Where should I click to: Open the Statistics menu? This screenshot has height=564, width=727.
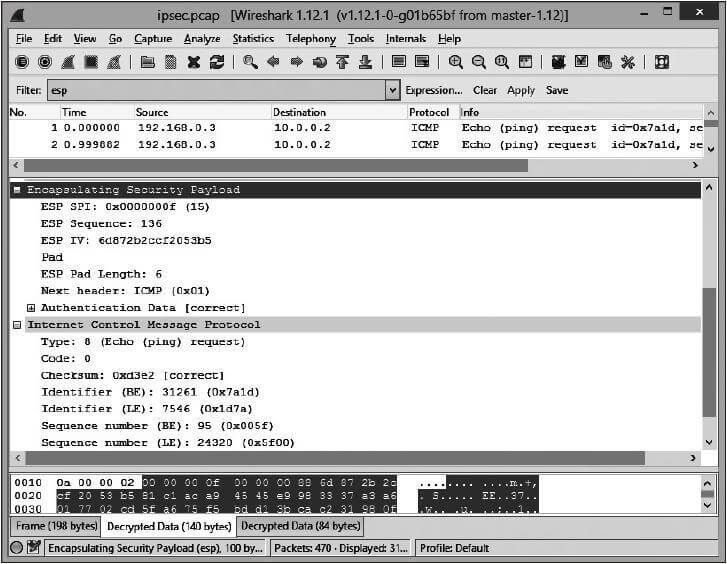pyautogui.click(x=253, y=38)
